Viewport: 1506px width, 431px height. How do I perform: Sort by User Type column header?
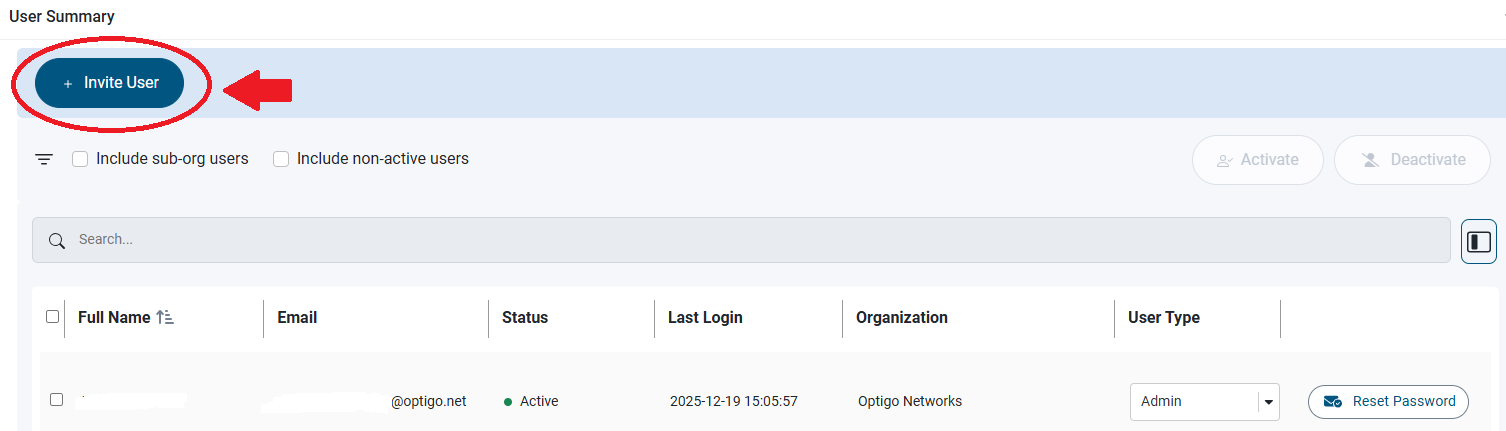tap(1164, 317)
